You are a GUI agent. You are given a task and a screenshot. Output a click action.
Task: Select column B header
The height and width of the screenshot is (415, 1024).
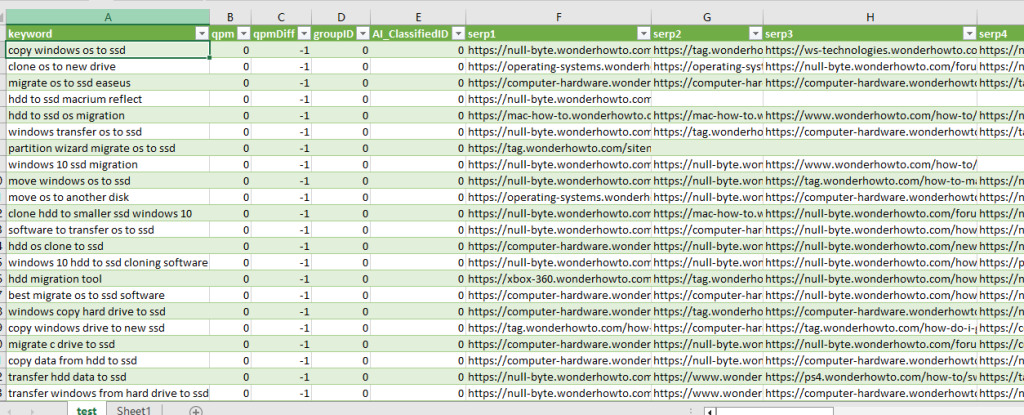pos(231,17)
